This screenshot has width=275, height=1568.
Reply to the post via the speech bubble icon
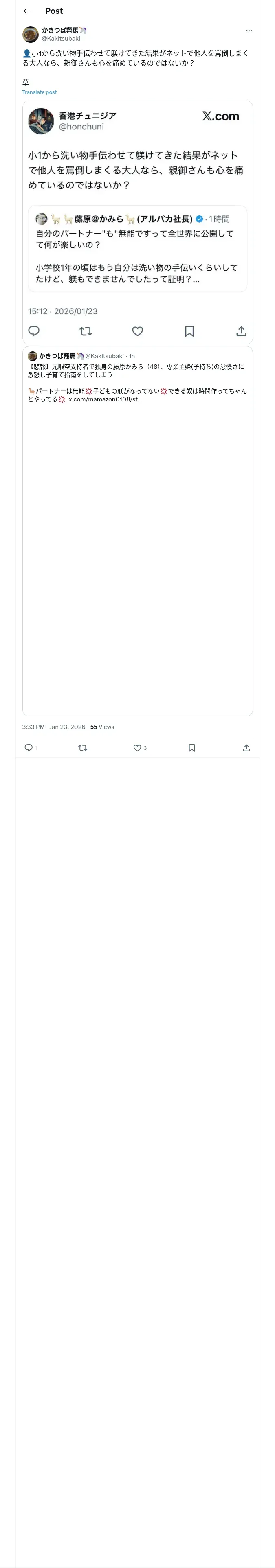click(29, 747)
